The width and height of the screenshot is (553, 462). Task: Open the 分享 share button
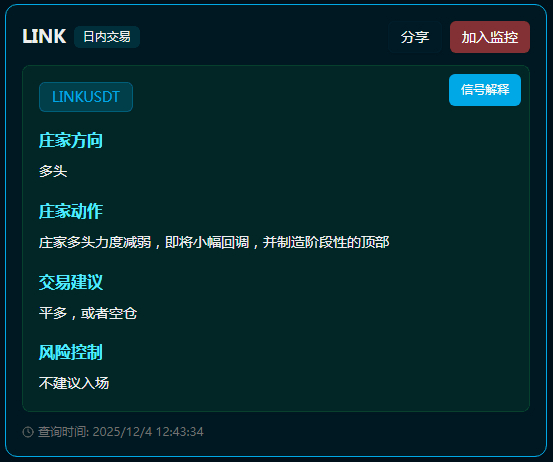415,37
